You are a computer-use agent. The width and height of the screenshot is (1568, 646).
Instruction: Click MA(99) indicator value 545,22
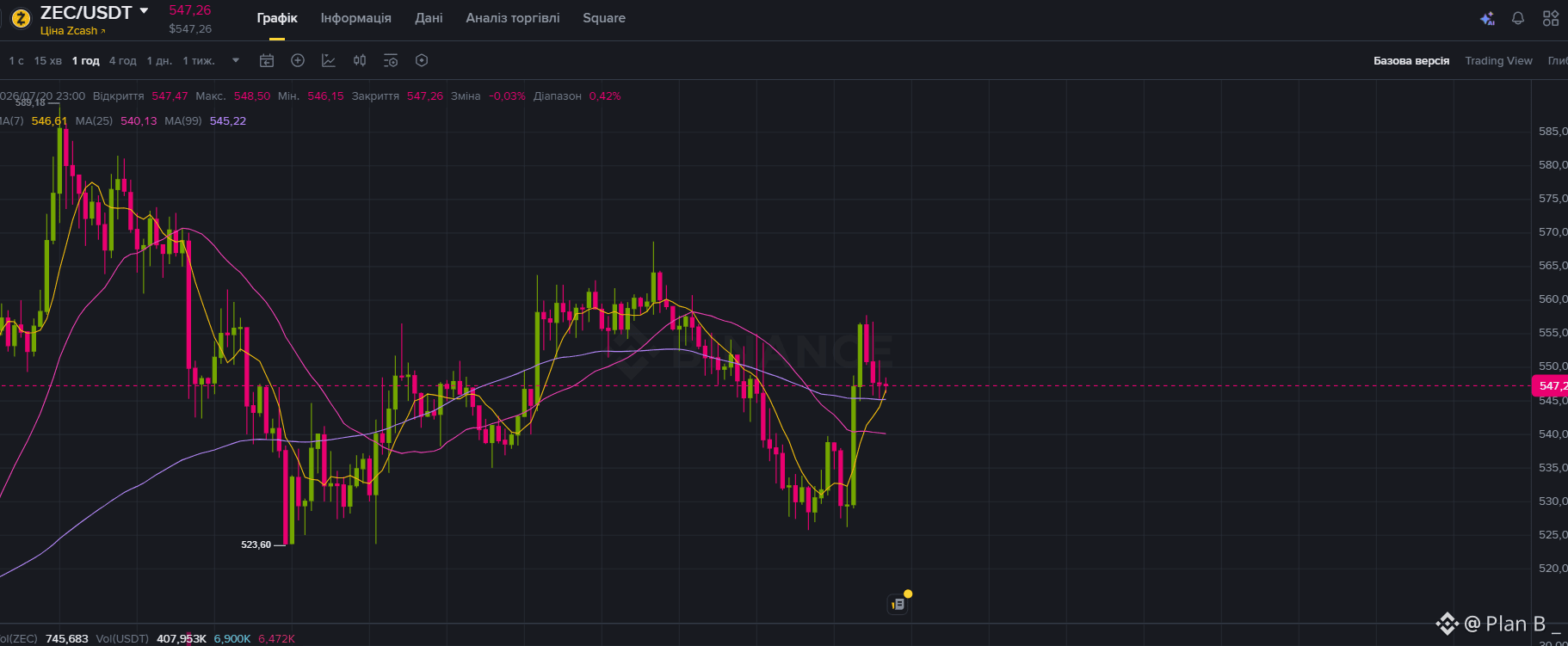click(227, 121)
